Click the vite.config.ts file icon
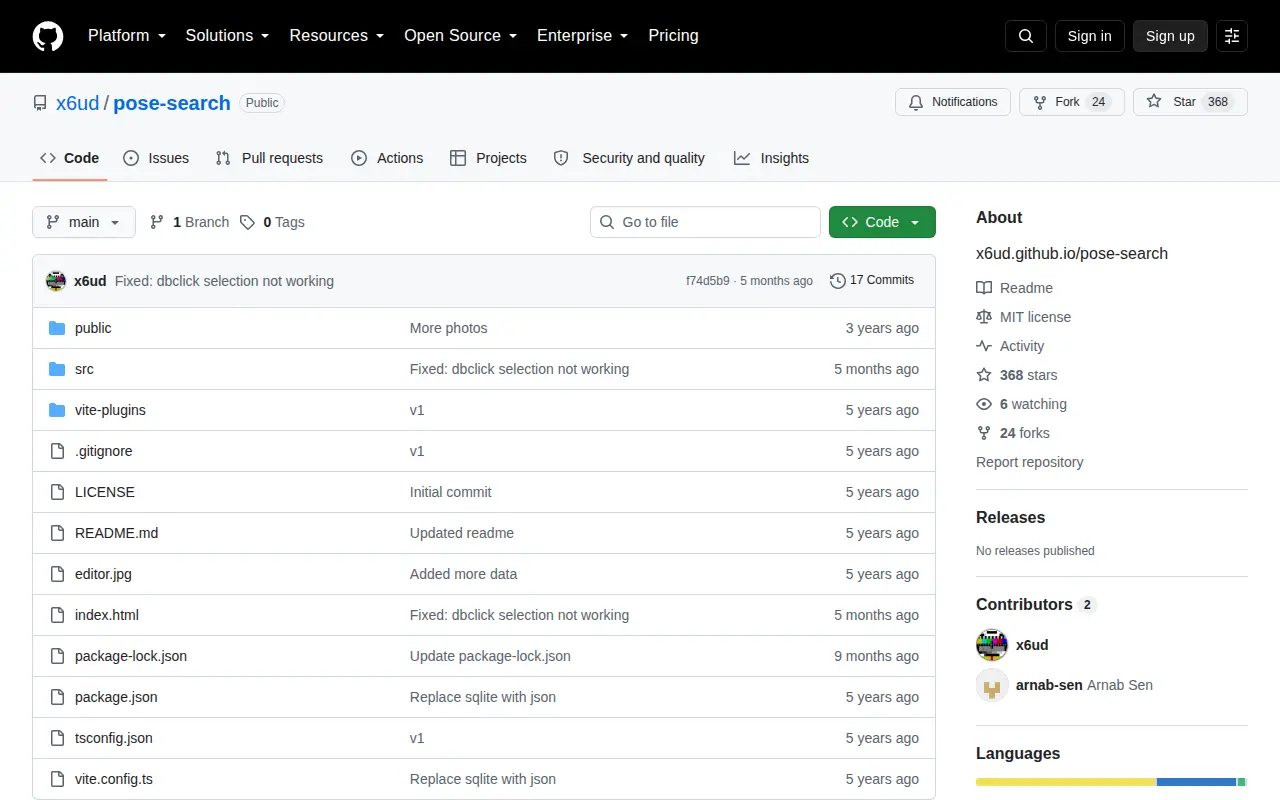This screenshot has width=1280, height=800. pos(57,779)
